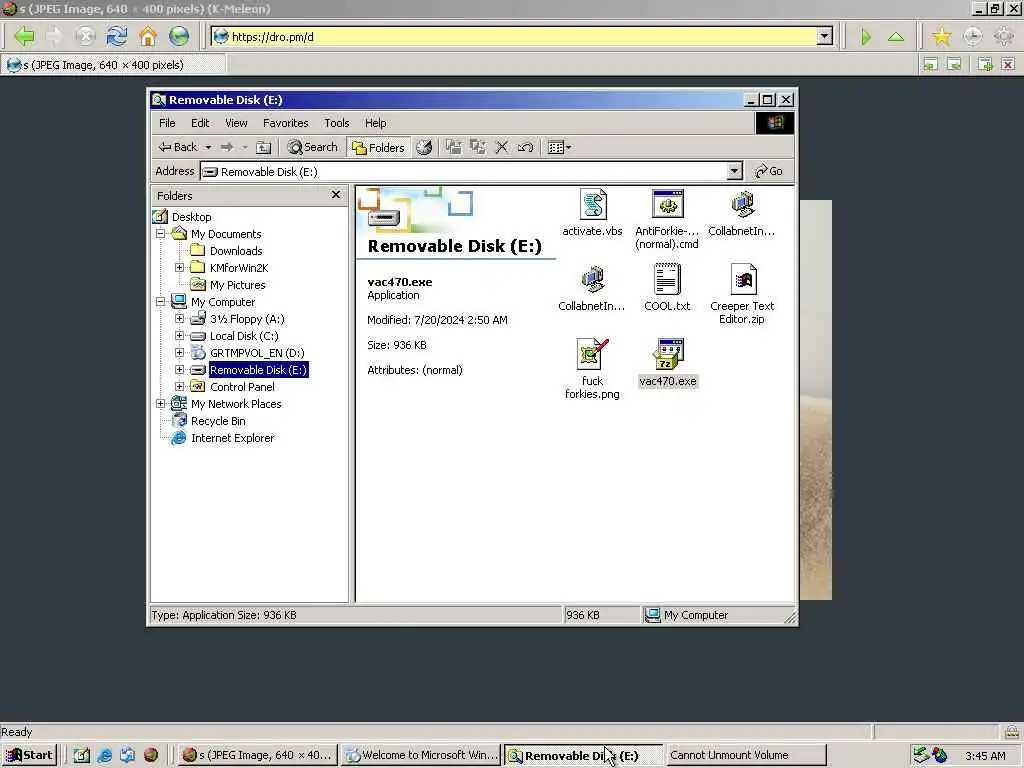
Task: Click the Start button
Action: point(30,755)
